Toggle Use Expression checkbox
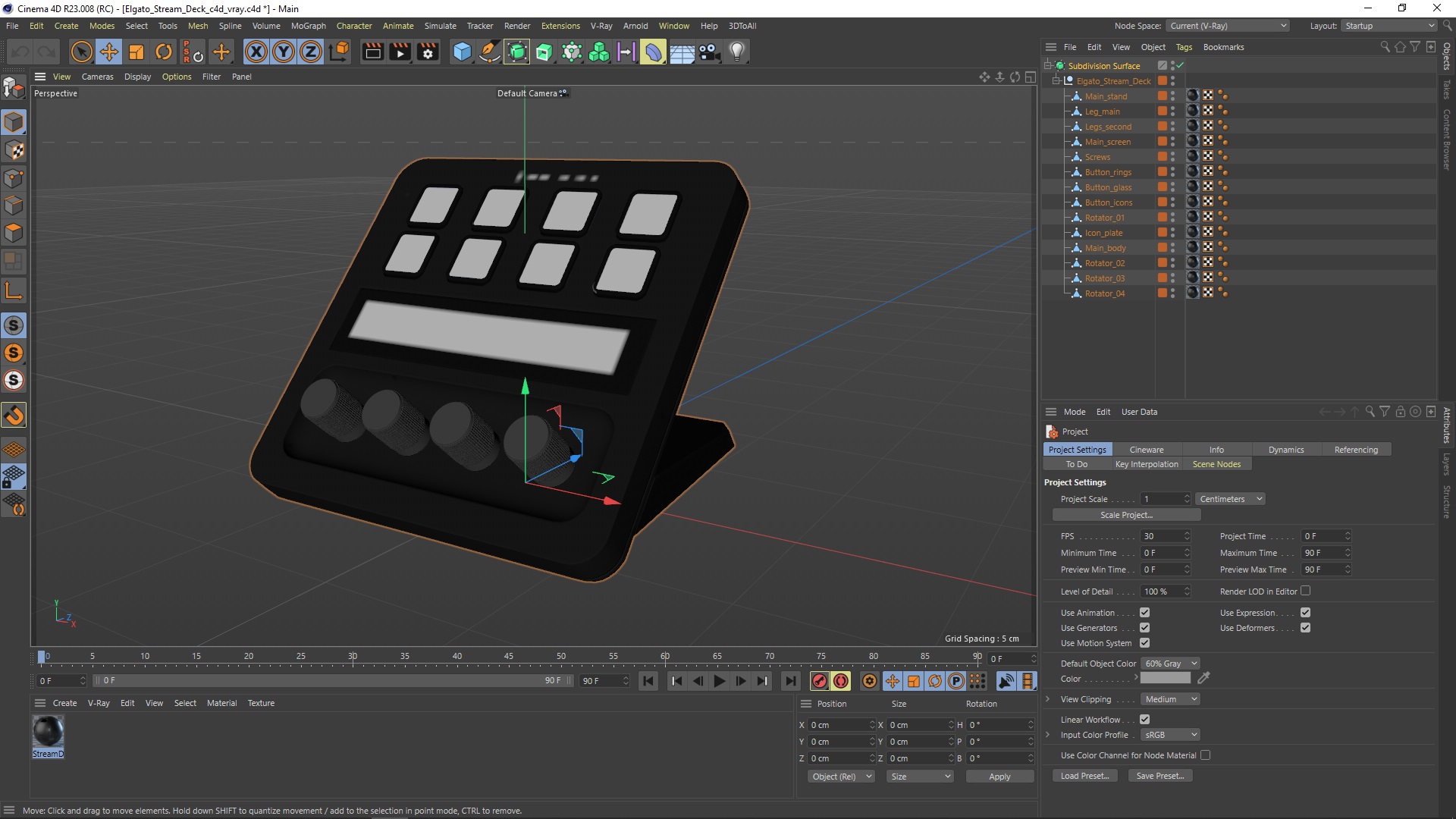 point(1306,613)
